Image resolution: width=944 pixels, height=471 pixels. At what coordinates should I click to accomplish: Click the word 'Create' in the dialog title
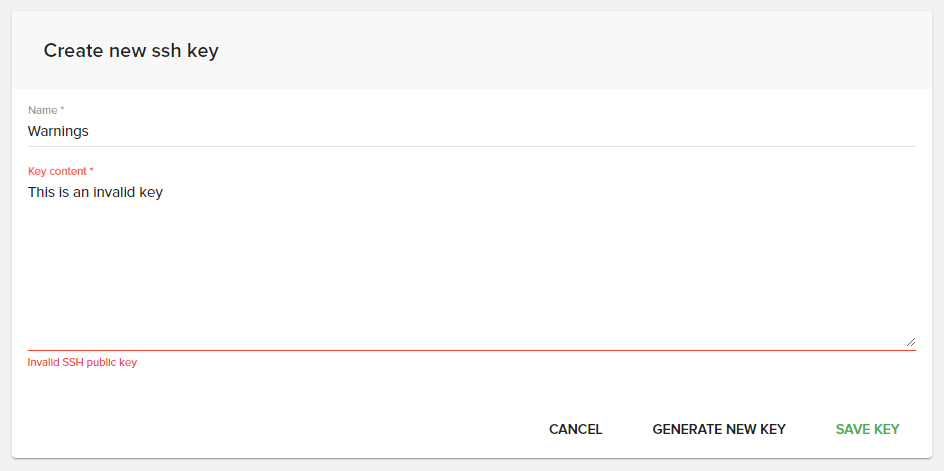(71, 50)
